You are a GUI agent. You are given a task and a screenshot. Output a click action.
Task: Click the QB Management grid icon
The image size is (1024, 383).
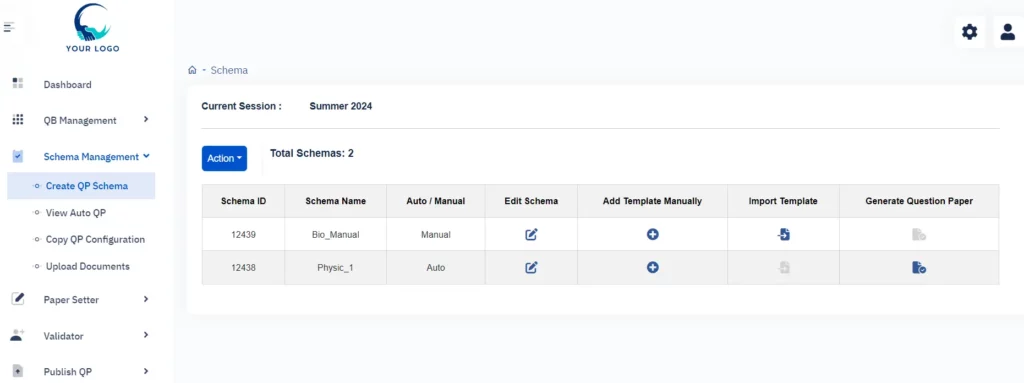coord(18,120)
